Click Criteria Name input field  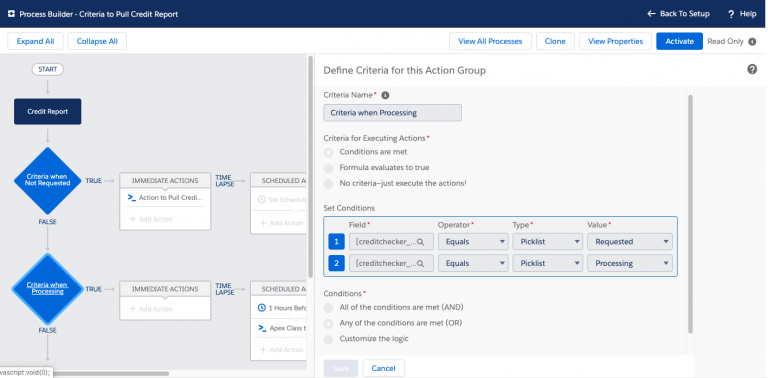tap(392, 113)
